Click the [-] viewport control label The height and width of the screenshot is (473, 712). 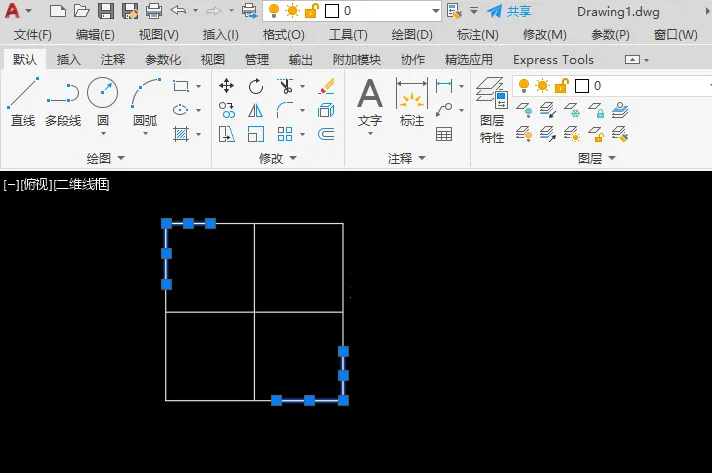click(x=11, y=185)
